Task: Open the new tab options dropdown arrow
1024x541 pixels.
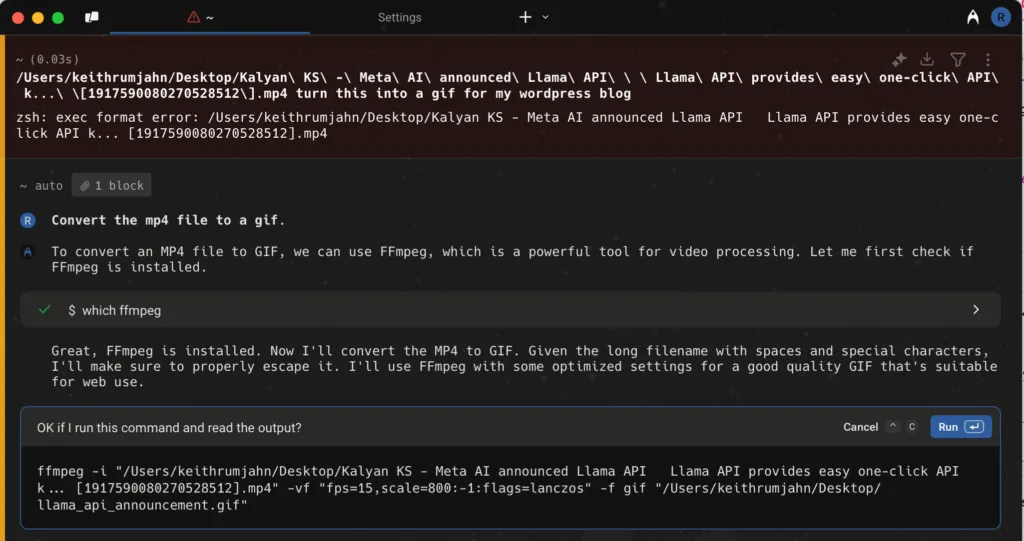Action: (x=546, y=17)
